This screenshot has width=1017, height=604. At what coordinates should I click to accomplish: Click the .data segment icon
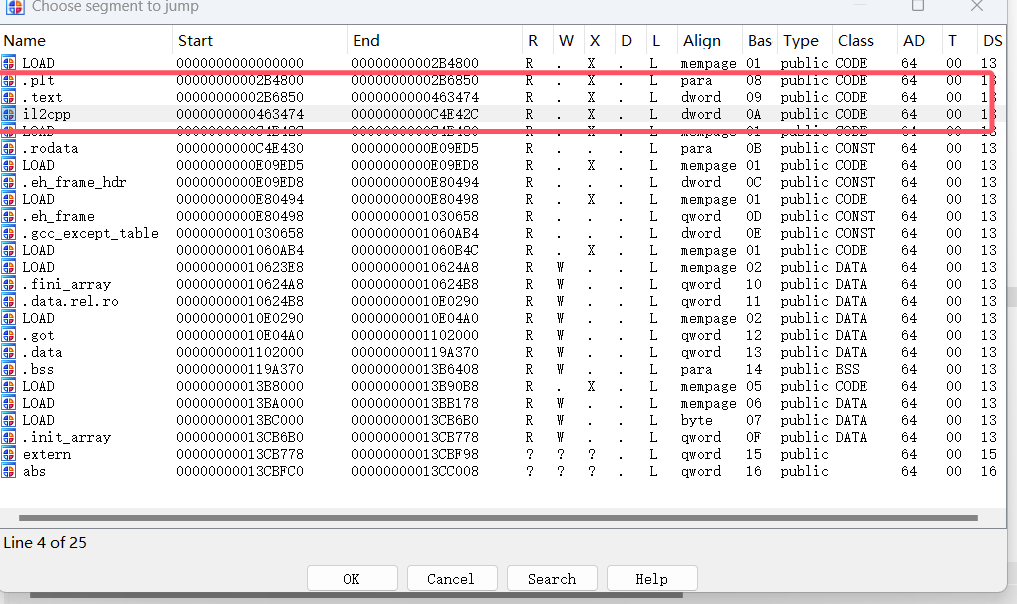tap(8, 352)
